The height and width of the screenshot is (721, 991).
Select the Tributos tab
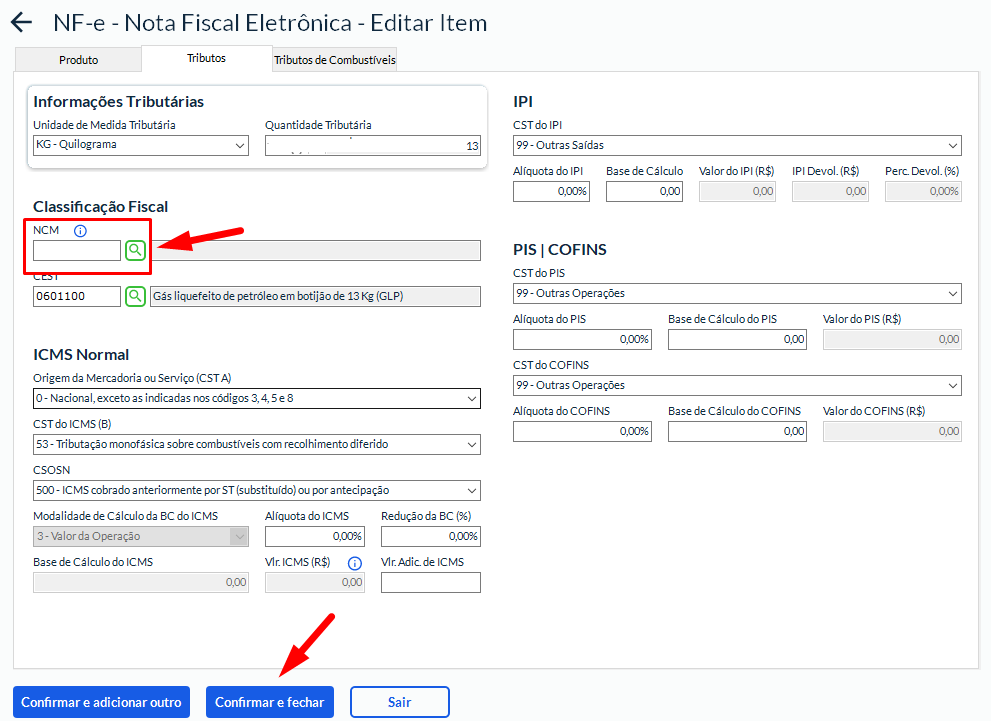[x=206, y=58]
